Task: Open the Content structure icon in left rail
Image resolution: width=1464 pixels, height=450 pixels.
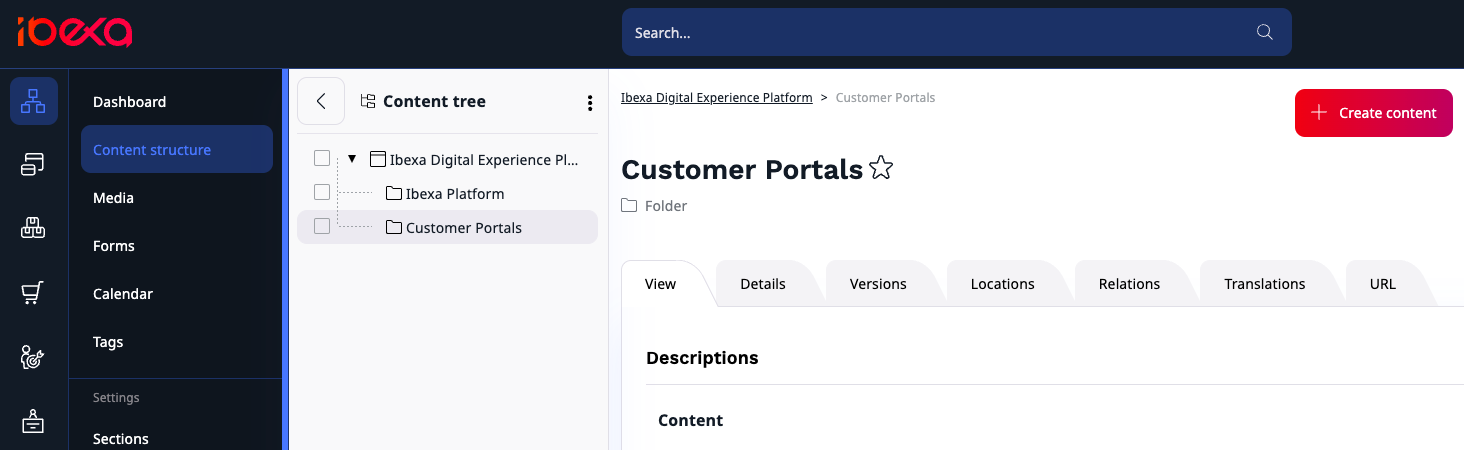Action: [x=34, y=101]
